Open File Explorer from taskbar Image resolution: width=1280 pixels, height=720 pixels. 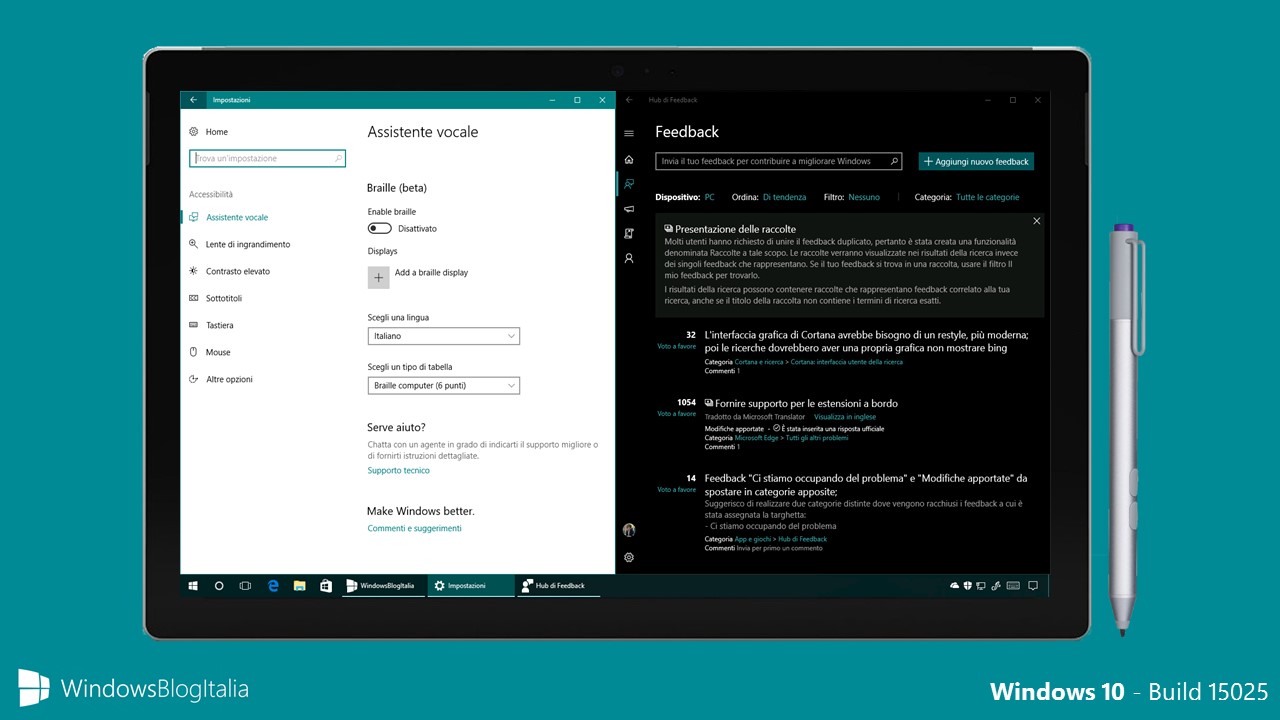(x=299, y=586)
